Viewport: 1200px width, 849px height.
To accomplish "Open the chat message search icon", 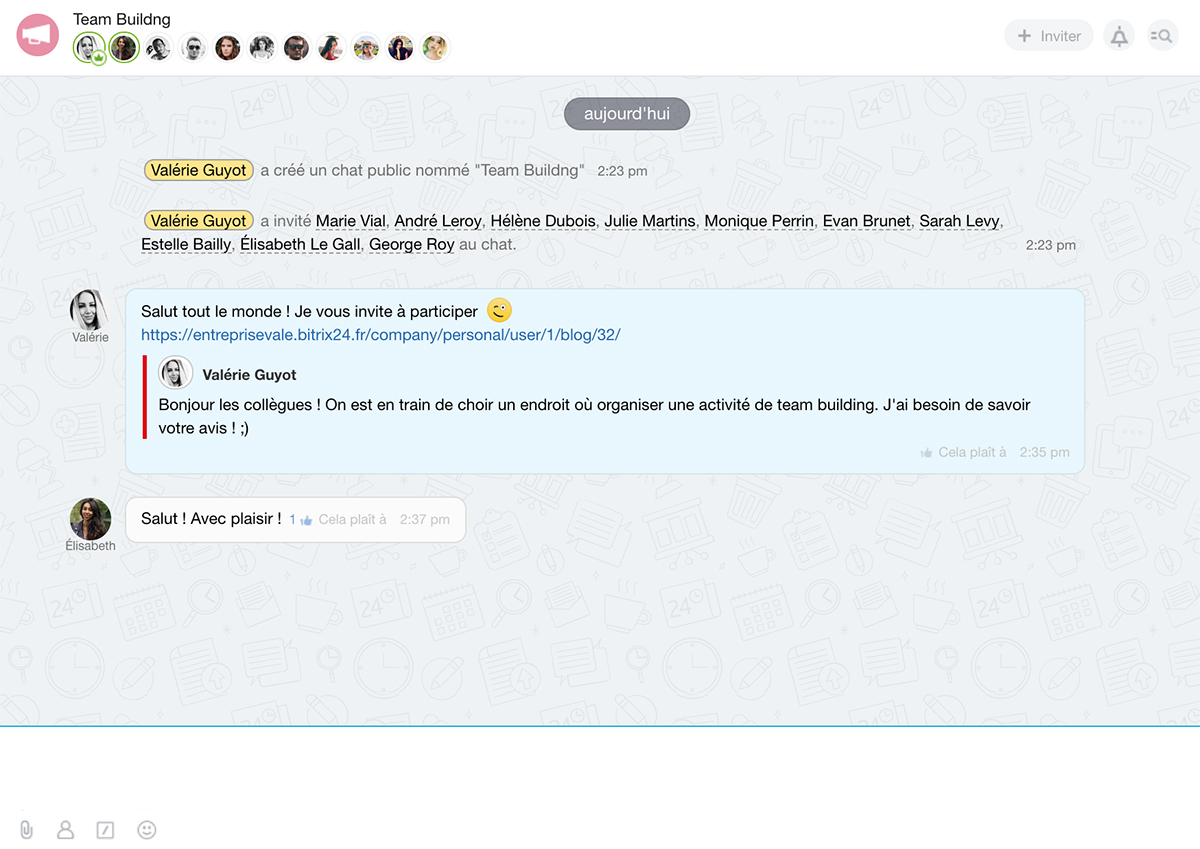I will coord(1162,36).
